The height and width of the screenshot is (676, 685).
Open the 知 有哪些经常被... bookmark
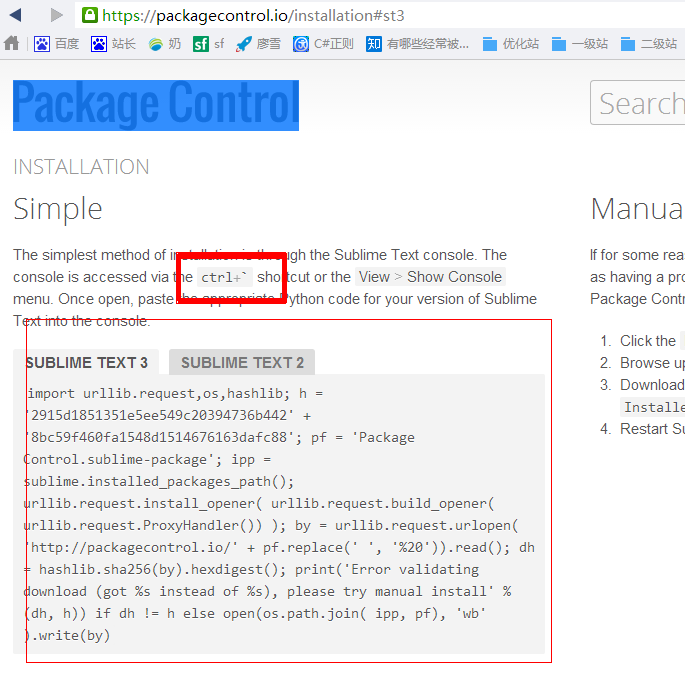tap(417, 44)
